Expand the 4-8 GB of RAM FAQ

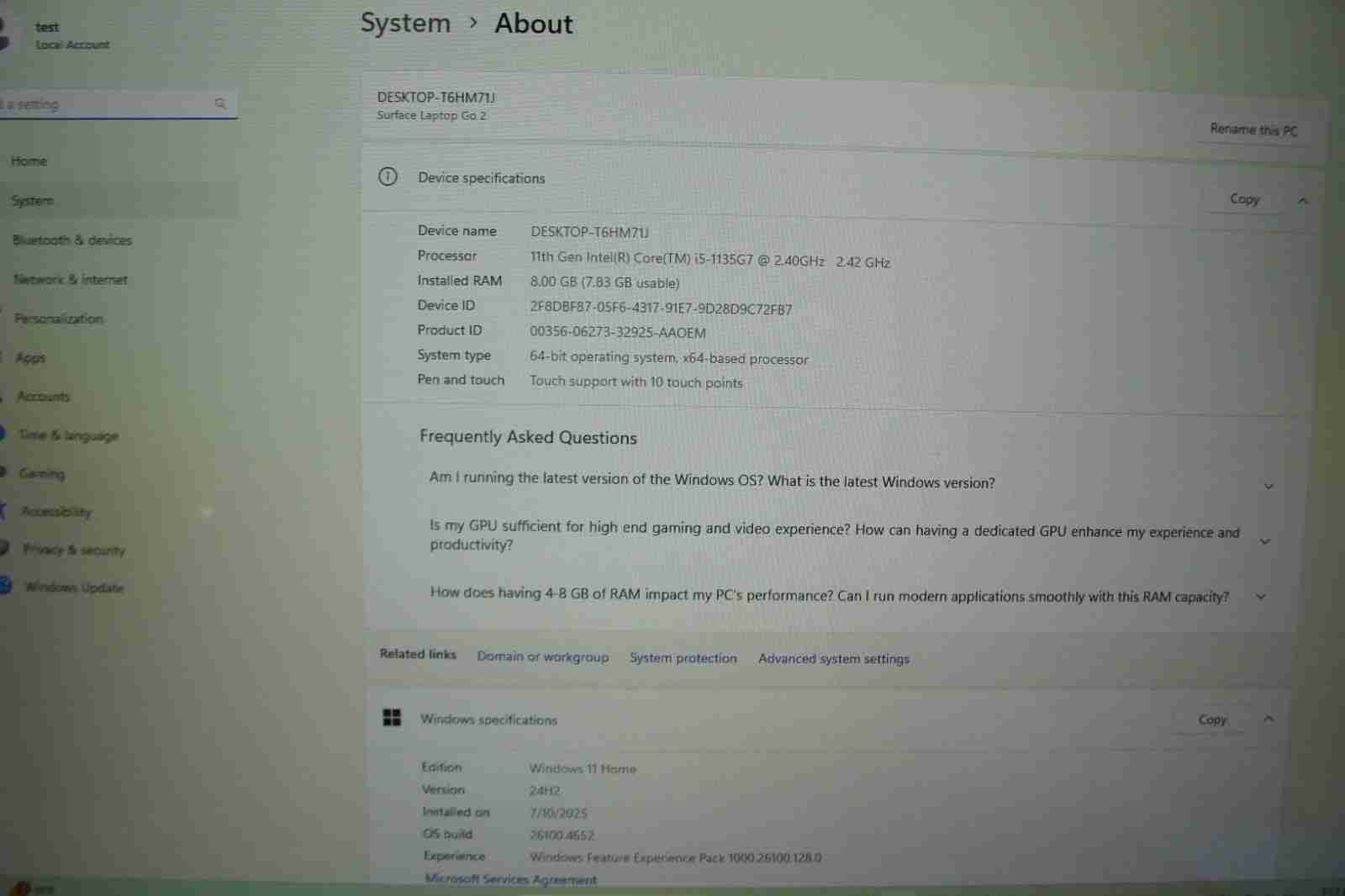pyautogui.click(x=1260, y=597)
